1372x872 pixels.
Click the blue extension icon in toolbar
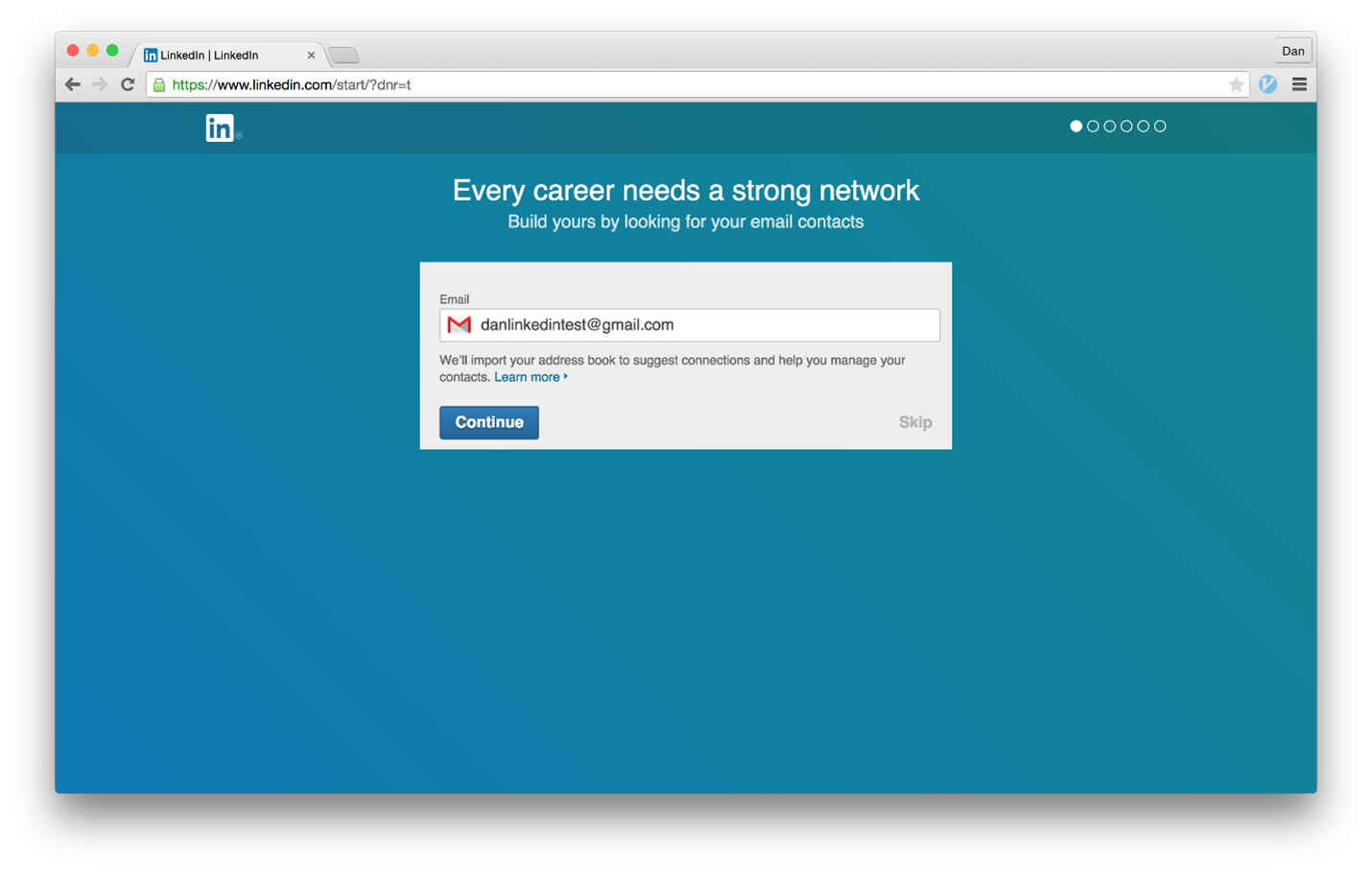pos(1267,84)
